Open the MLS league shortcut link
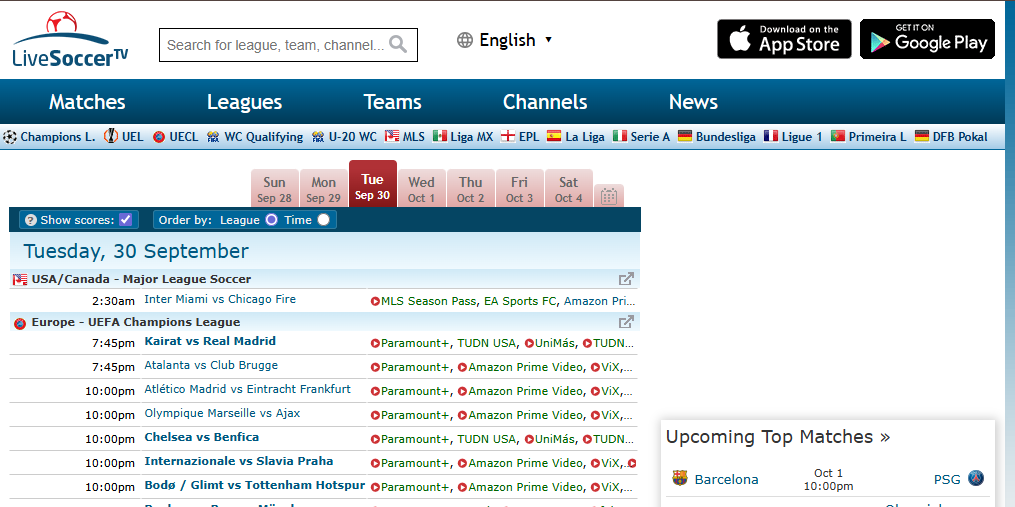 click(414, 137)
